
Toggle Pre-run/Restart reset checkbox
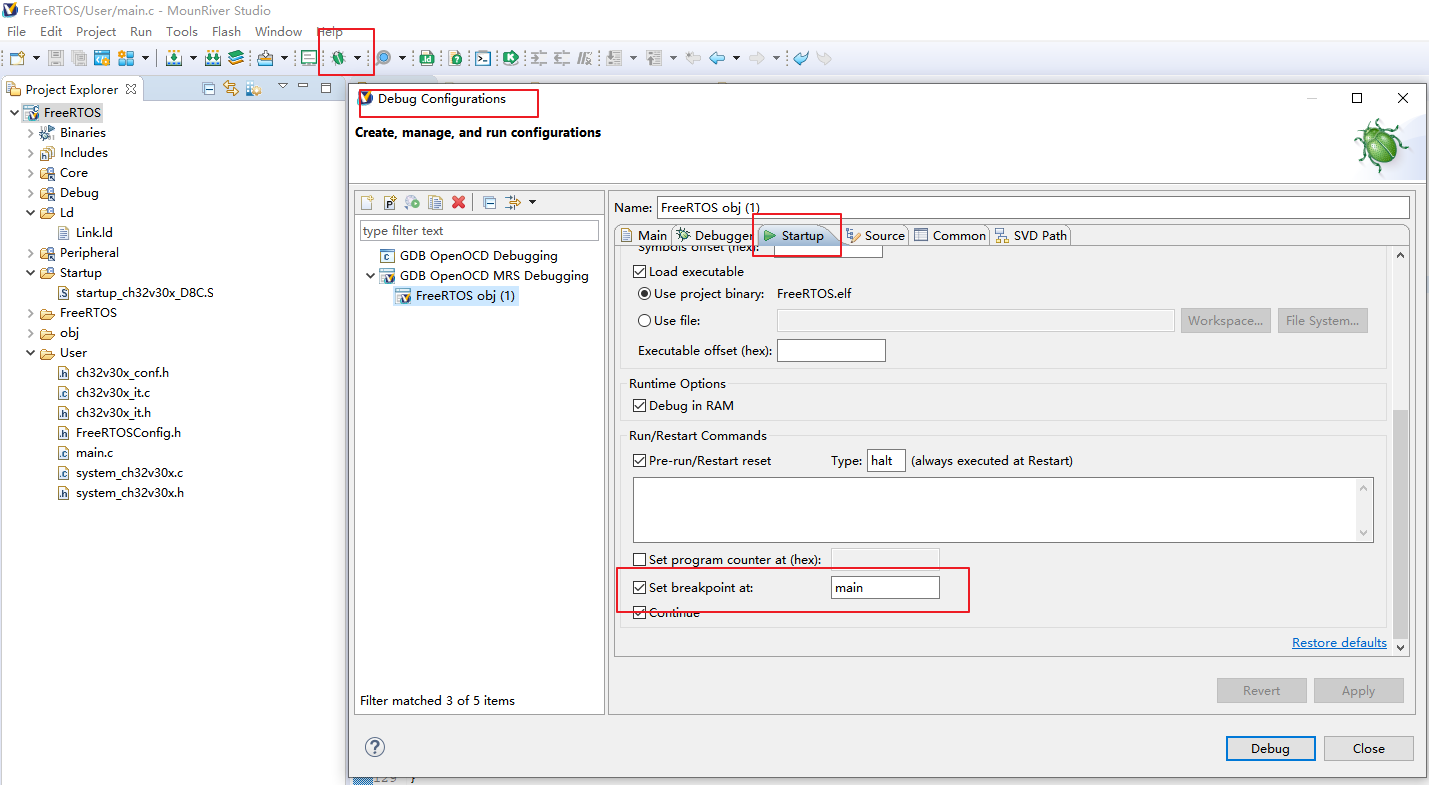click(x=640, y=461)
